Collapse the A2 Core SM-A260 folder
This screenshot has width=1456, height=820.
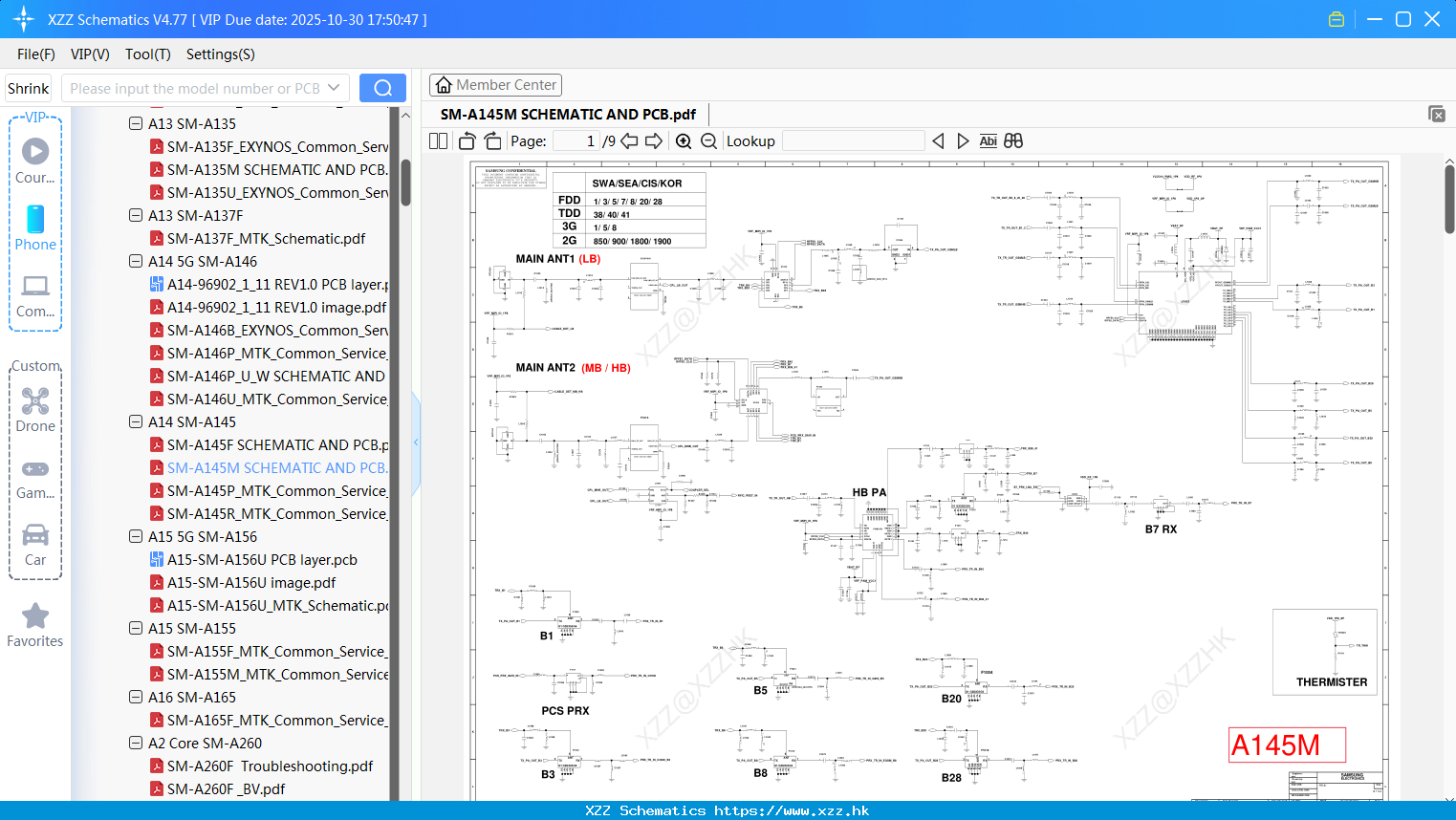(x=136, y=743)
